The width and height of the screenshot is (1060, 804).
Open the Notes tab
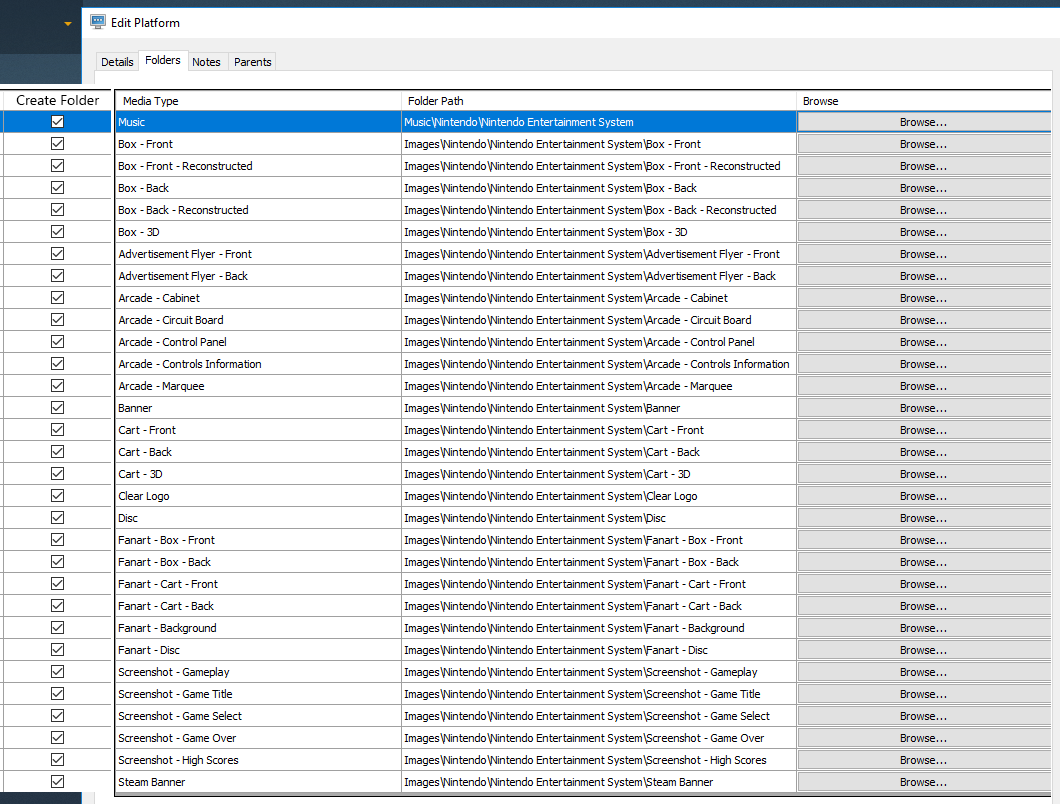coord(206,62)
